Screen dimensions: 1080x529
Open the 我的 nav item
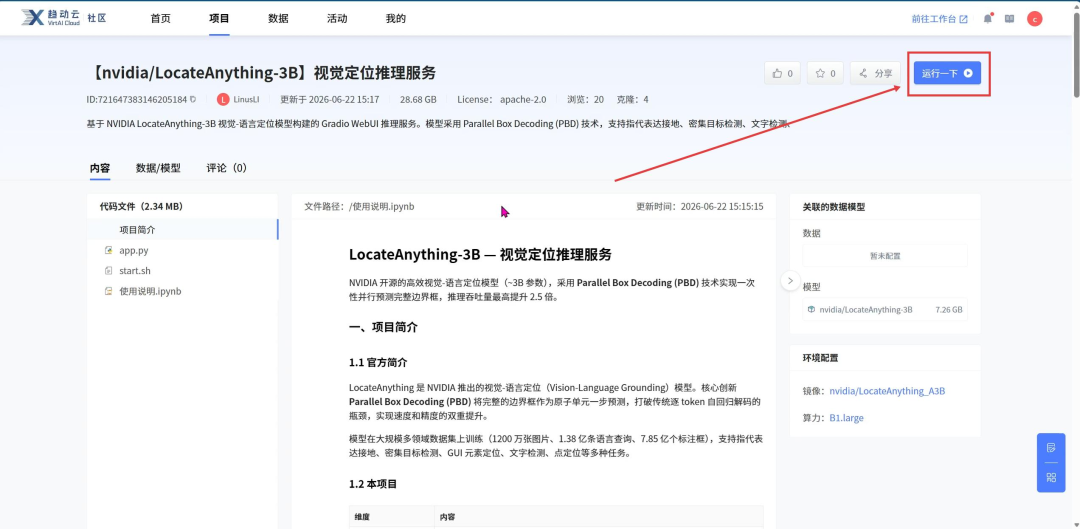click(395, 19)
